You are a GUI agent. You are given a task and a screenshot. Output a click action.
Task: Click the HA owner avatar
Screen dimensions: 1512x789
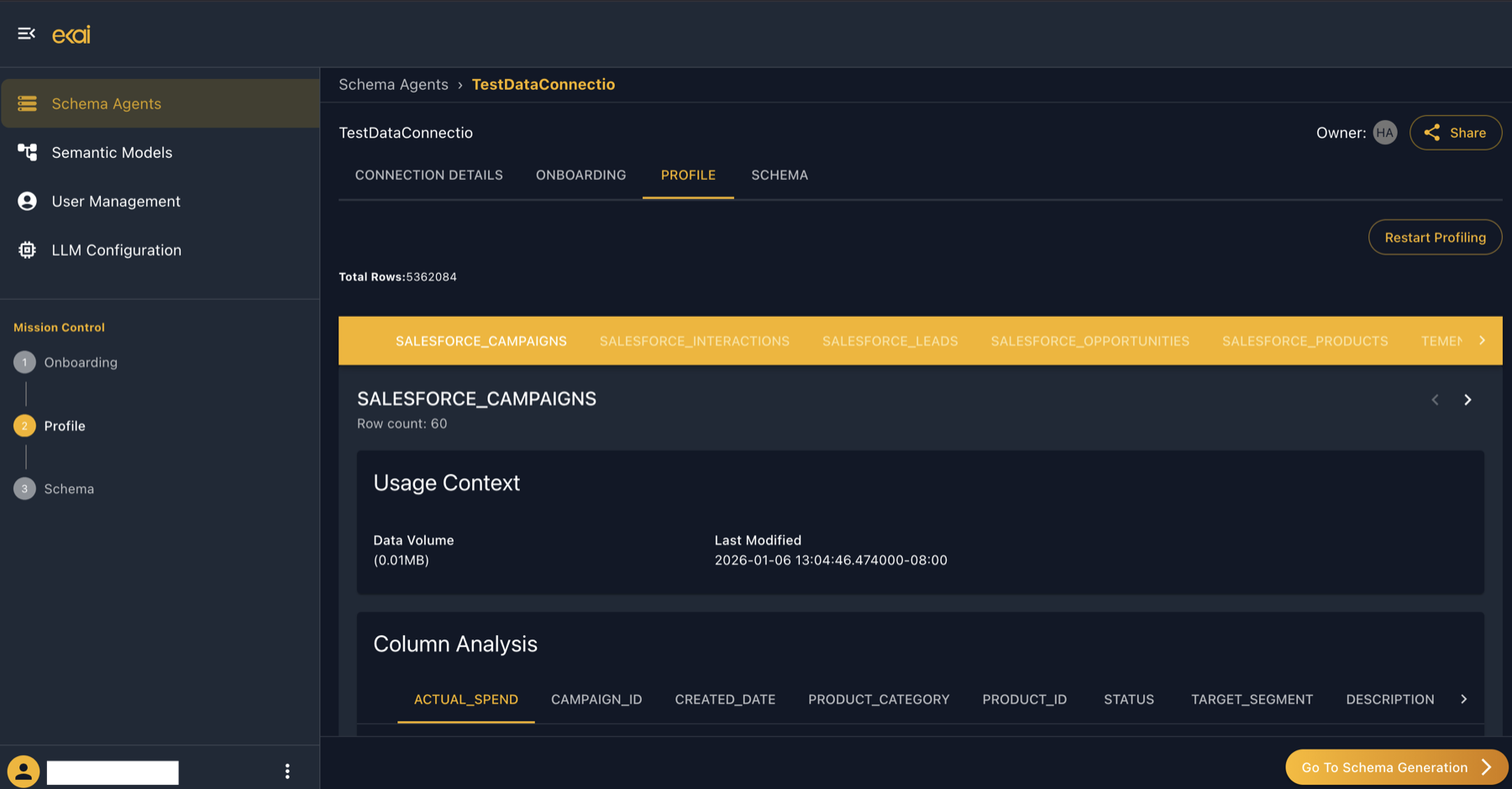(1384, 133)
